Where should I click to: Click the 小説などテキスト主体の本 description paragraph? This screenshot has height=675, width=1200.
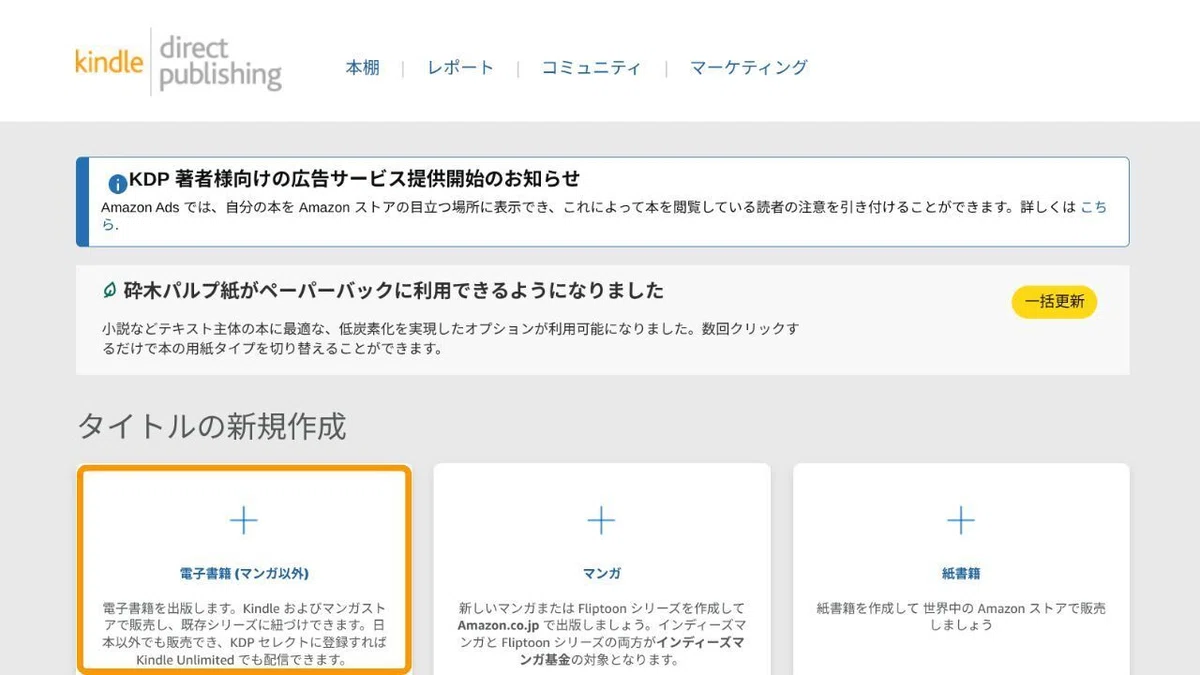point(450,339)
